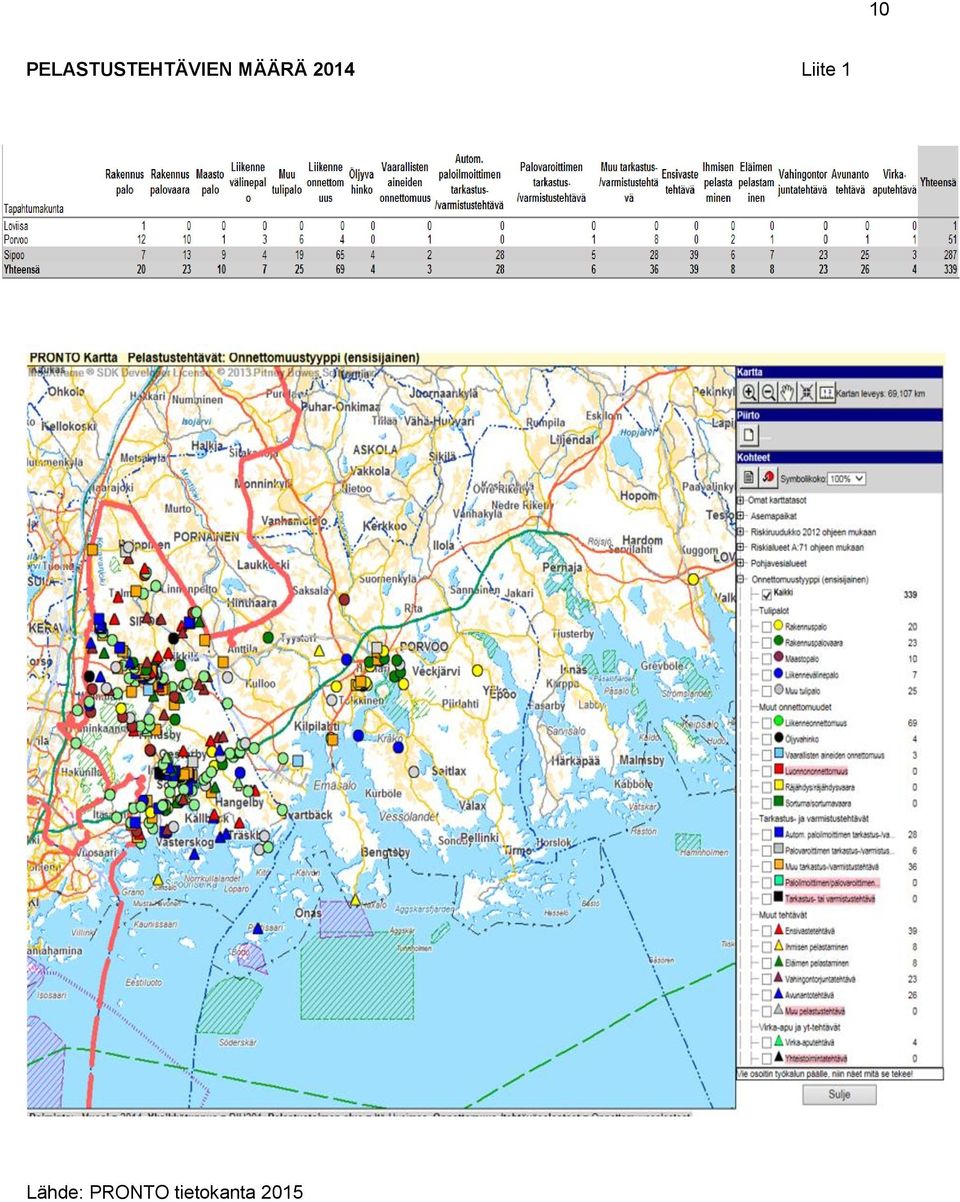The image size is (960, 1202).
Task: Click the Yhteistoimintatehtävä highlighted label
Action: (816, 1058)
